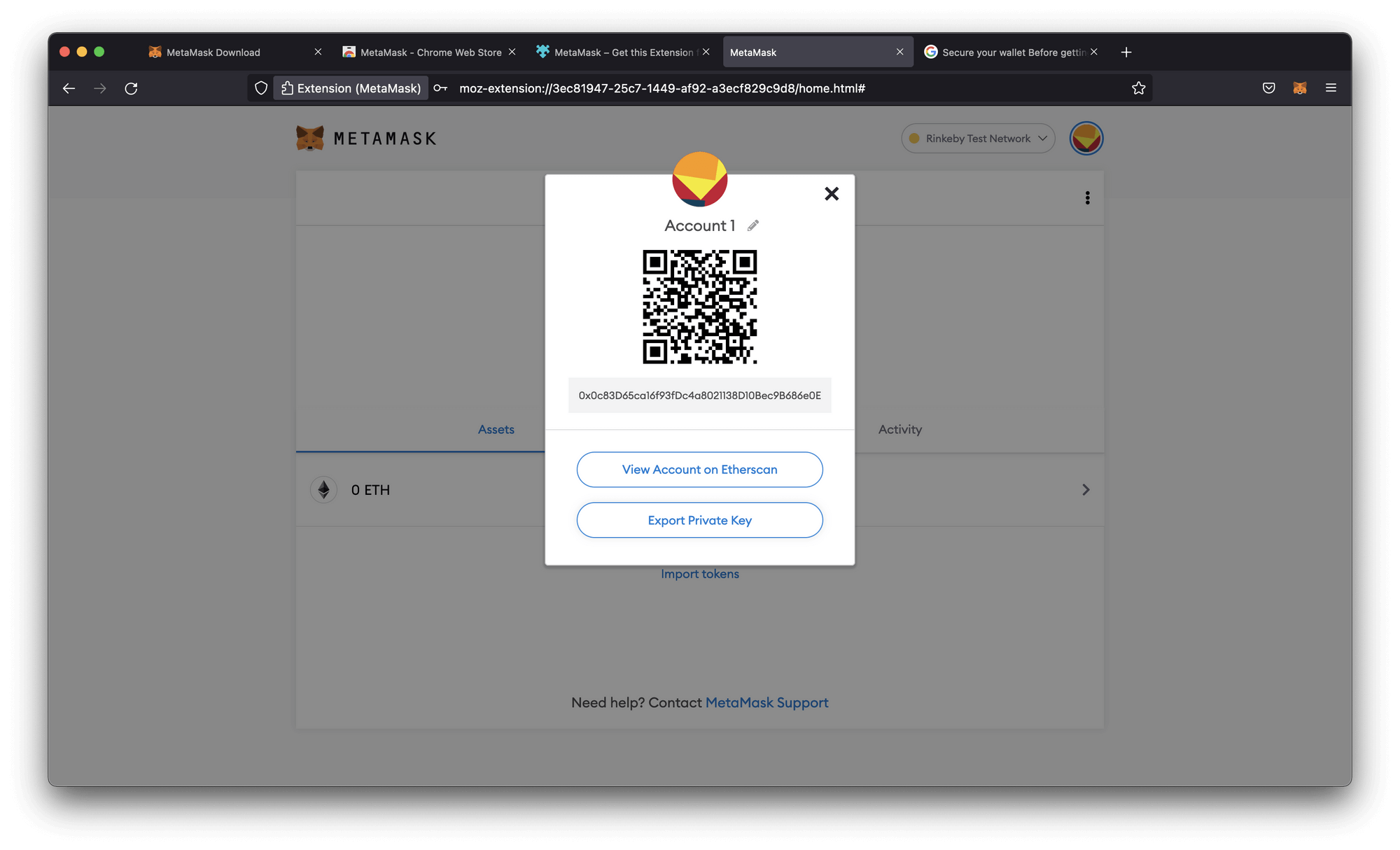Click the Import tokens link
This screenshot has width=1400, height=850.
tap(700, 573)
